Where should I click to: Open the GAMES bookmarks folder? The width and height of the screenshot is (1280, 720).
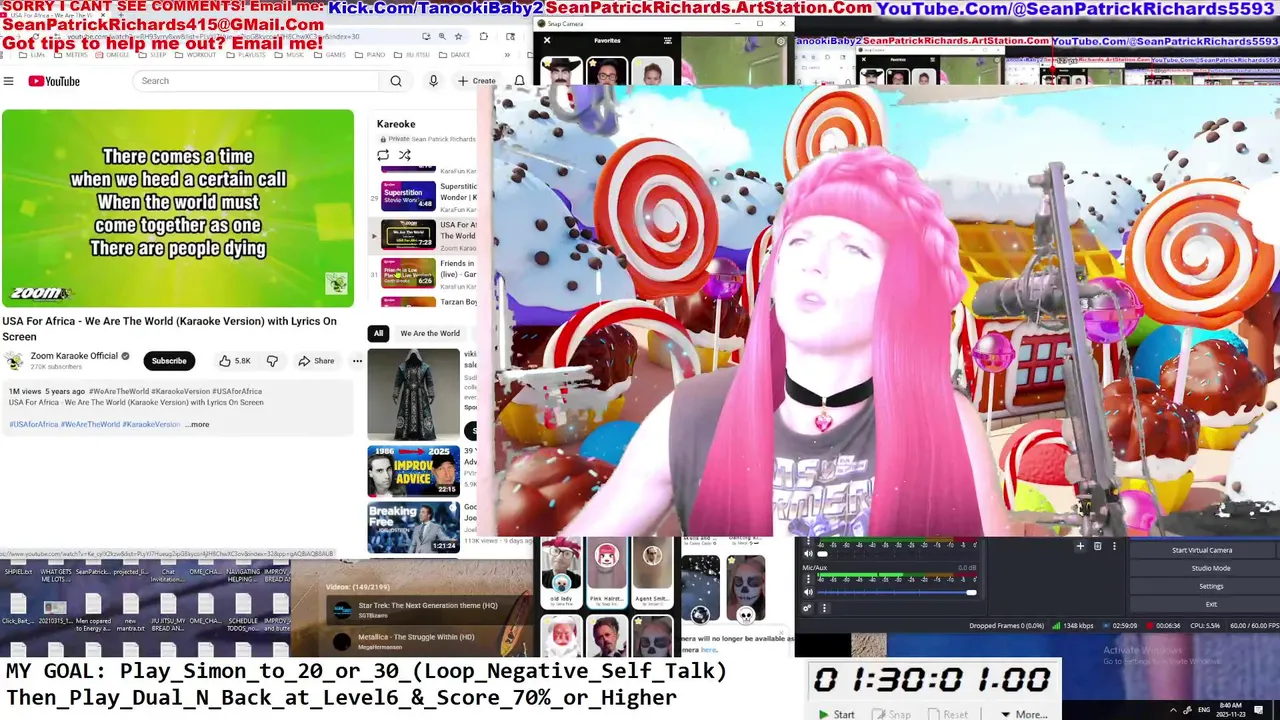click(331, 55)
